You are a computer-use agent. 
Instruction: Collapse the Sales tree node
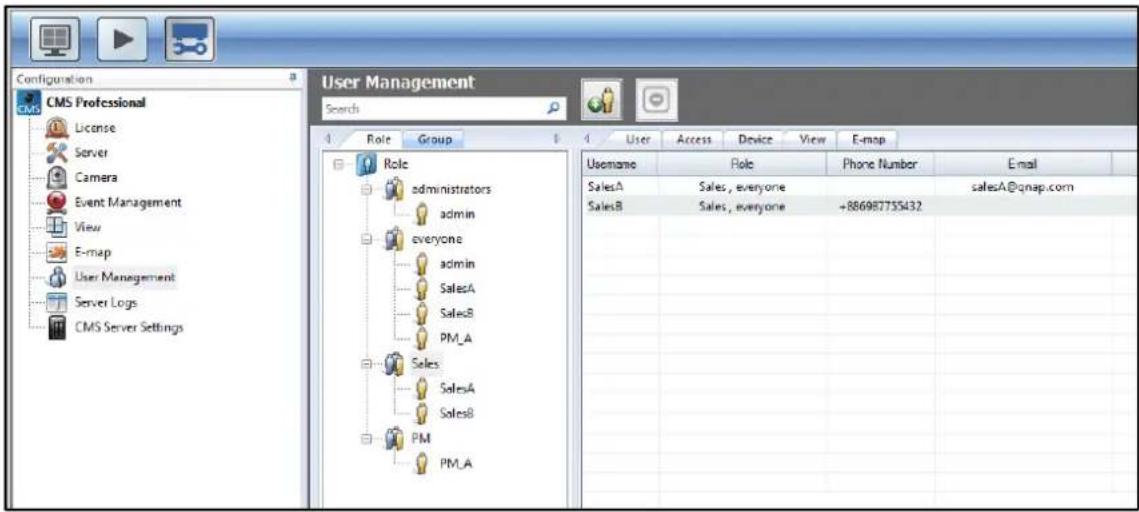tap(368, 363)
